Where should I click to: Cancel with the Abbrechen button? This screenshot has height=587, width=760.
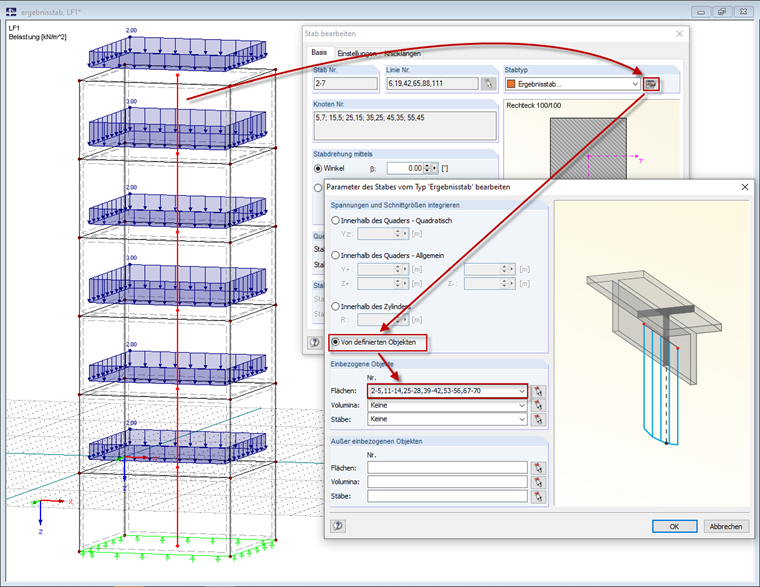(x=726, y=526)
